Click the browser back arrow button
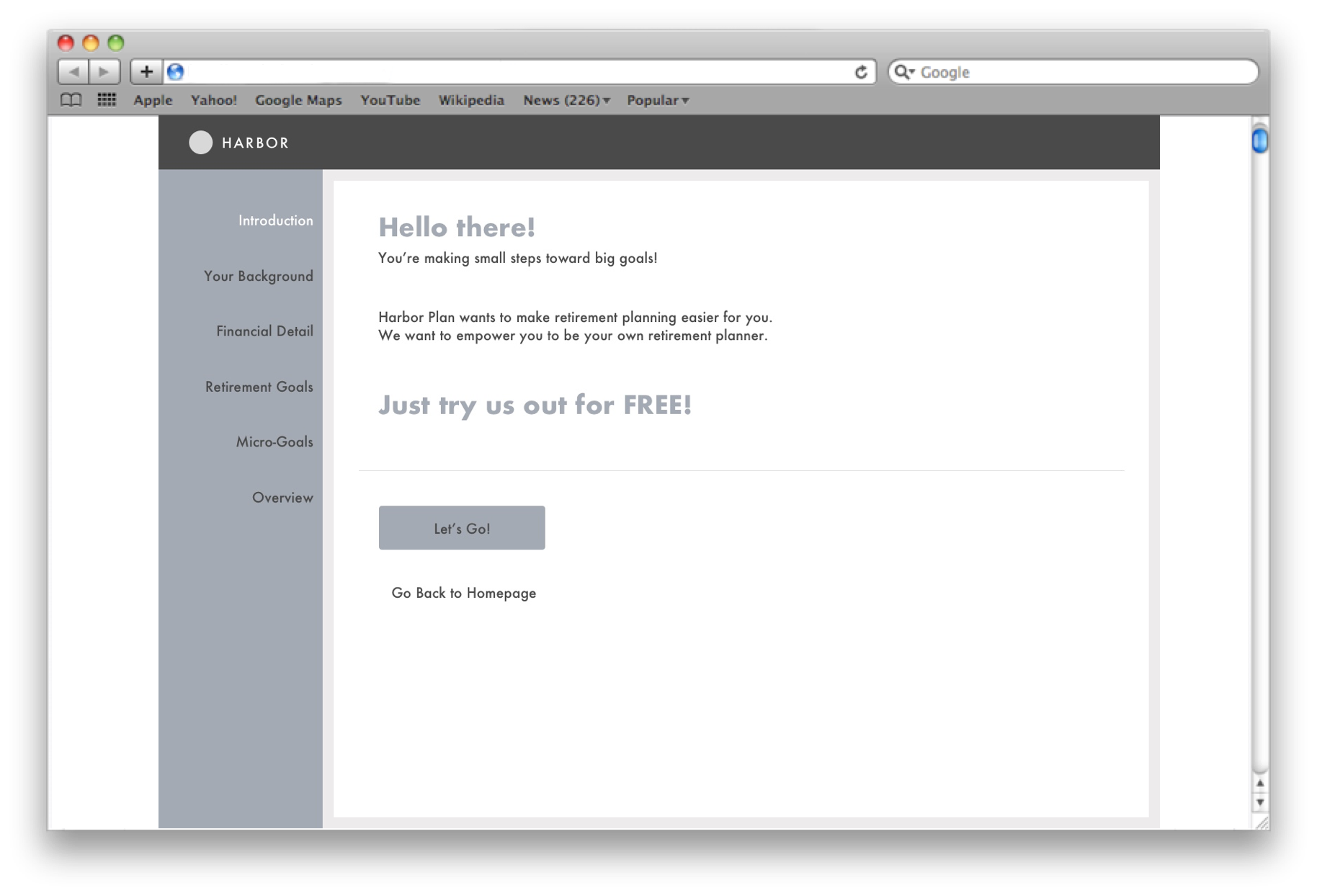 pos(73,71)
